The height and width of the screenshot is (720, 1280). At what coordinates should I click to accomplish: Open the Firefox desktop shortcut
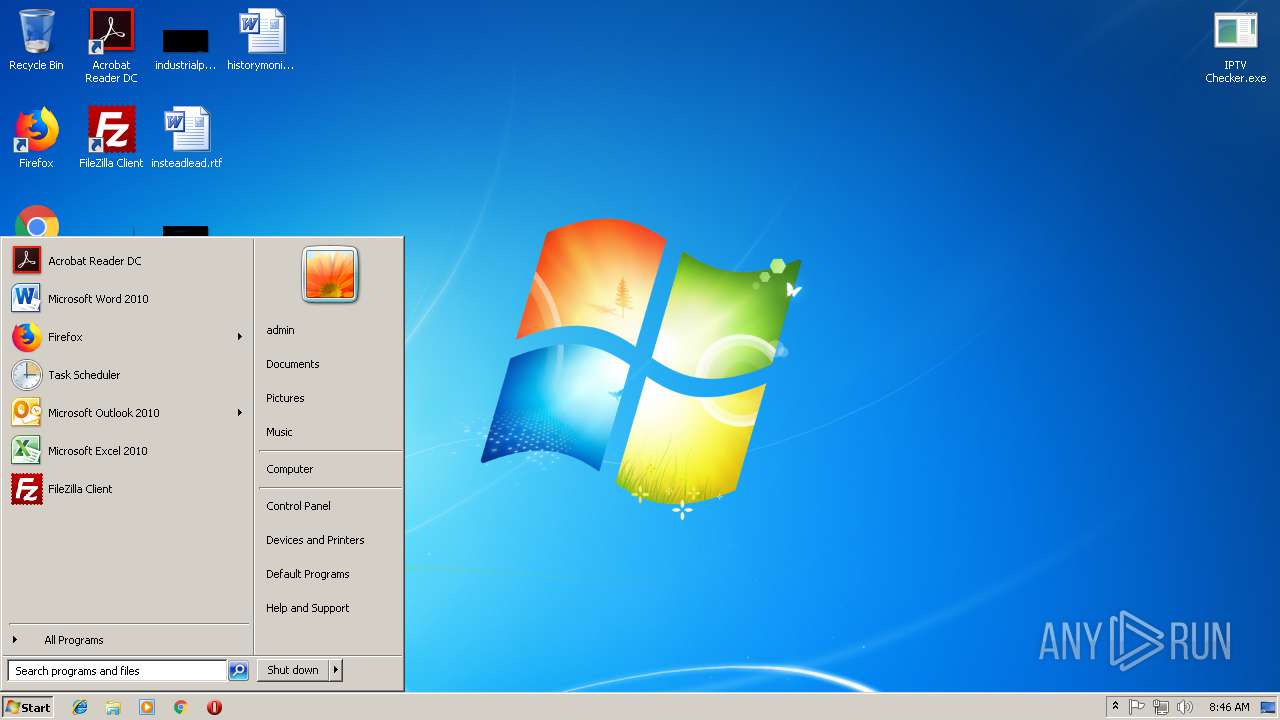[x=36, y=138]
